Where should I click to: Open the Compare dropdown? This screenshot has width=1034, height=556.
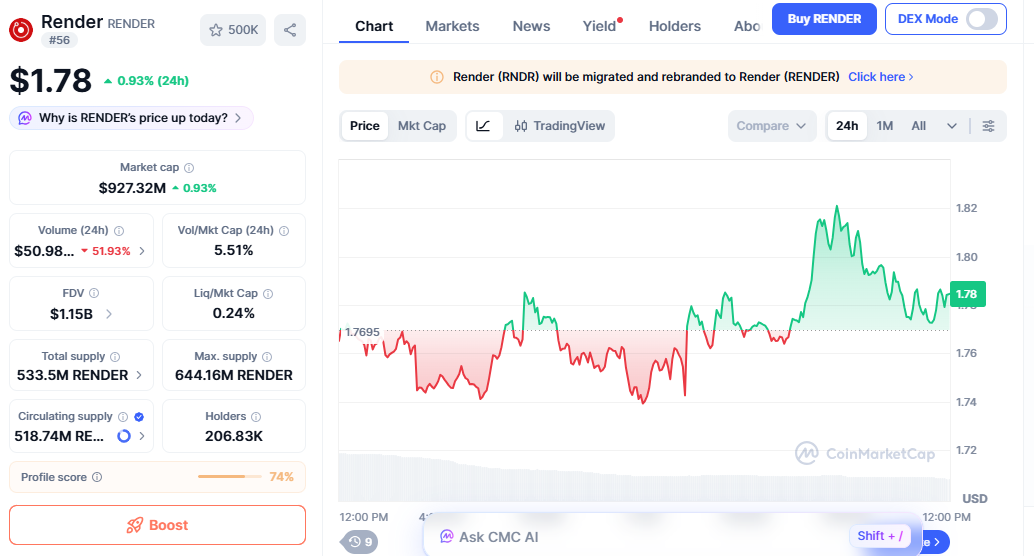[772, 126]
